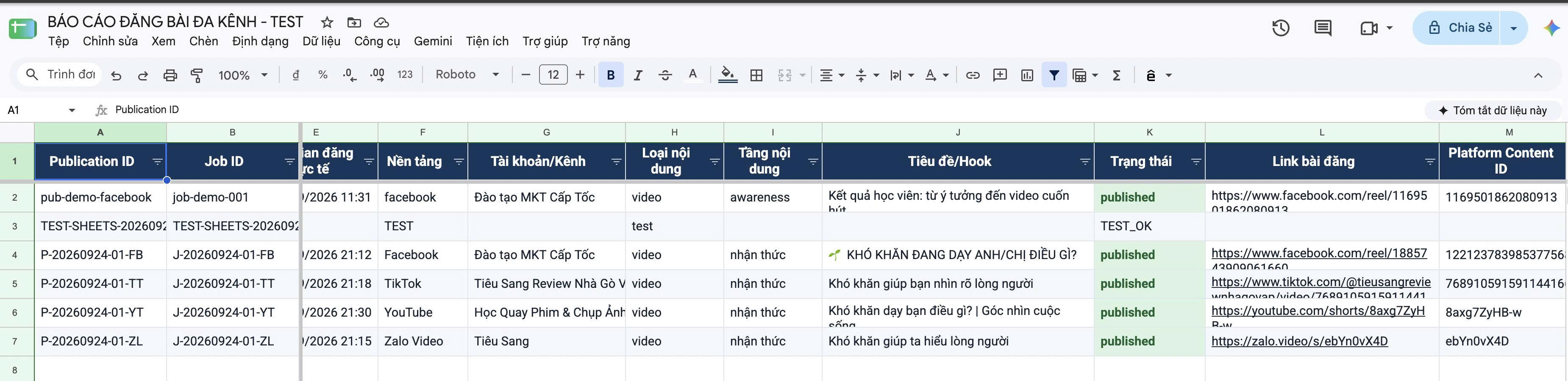Open more number formats 123
The height and width of the screenshot is (381, 1568).
[x=405, y=75]
